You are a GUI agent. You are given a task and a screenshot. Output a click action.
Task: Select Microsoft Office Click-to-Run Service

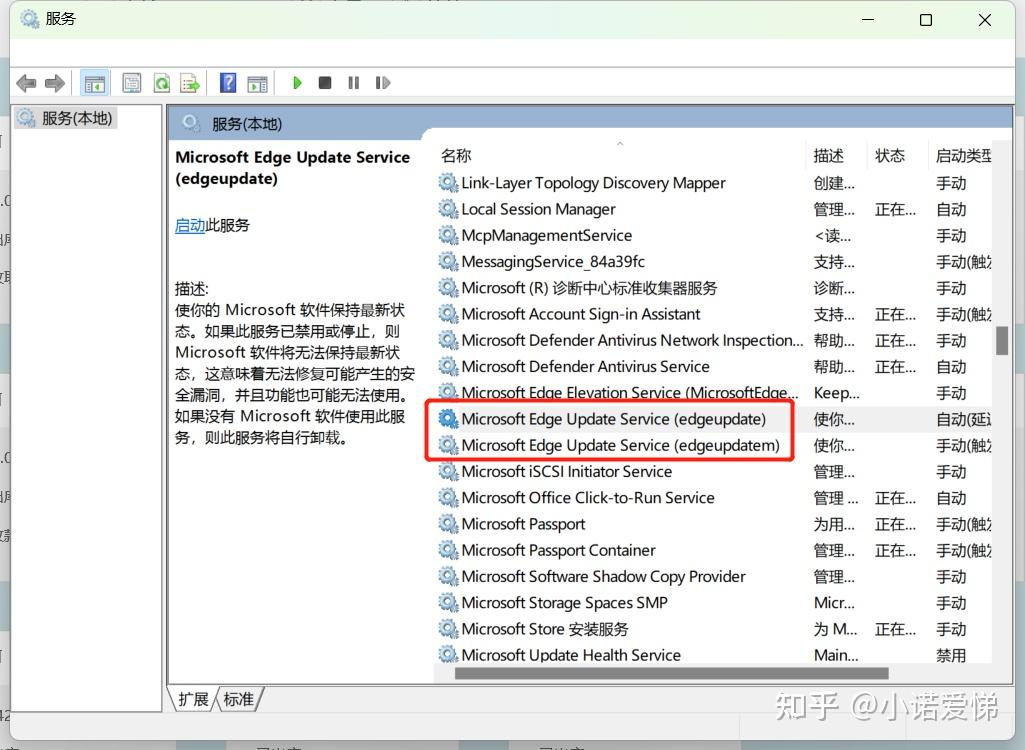(x=714, y=498)
